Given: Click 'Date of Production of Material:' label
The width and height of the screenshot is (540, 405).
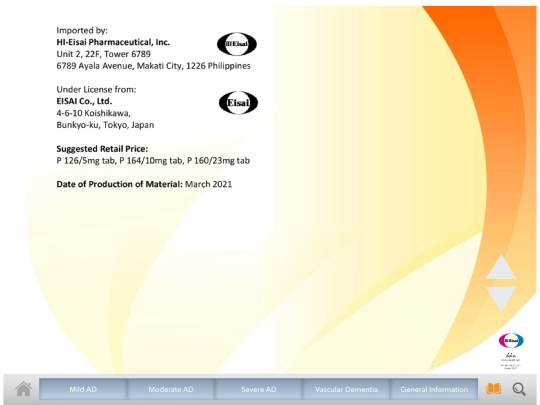Looking at the screenshot, I should [119, 184].
